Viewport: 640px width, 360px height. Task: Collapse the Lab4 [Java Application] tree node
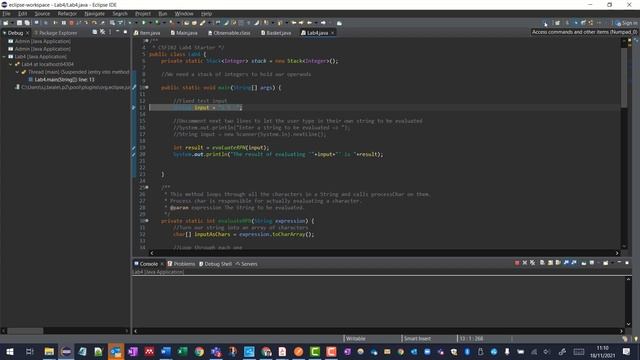tap(4, 57)
